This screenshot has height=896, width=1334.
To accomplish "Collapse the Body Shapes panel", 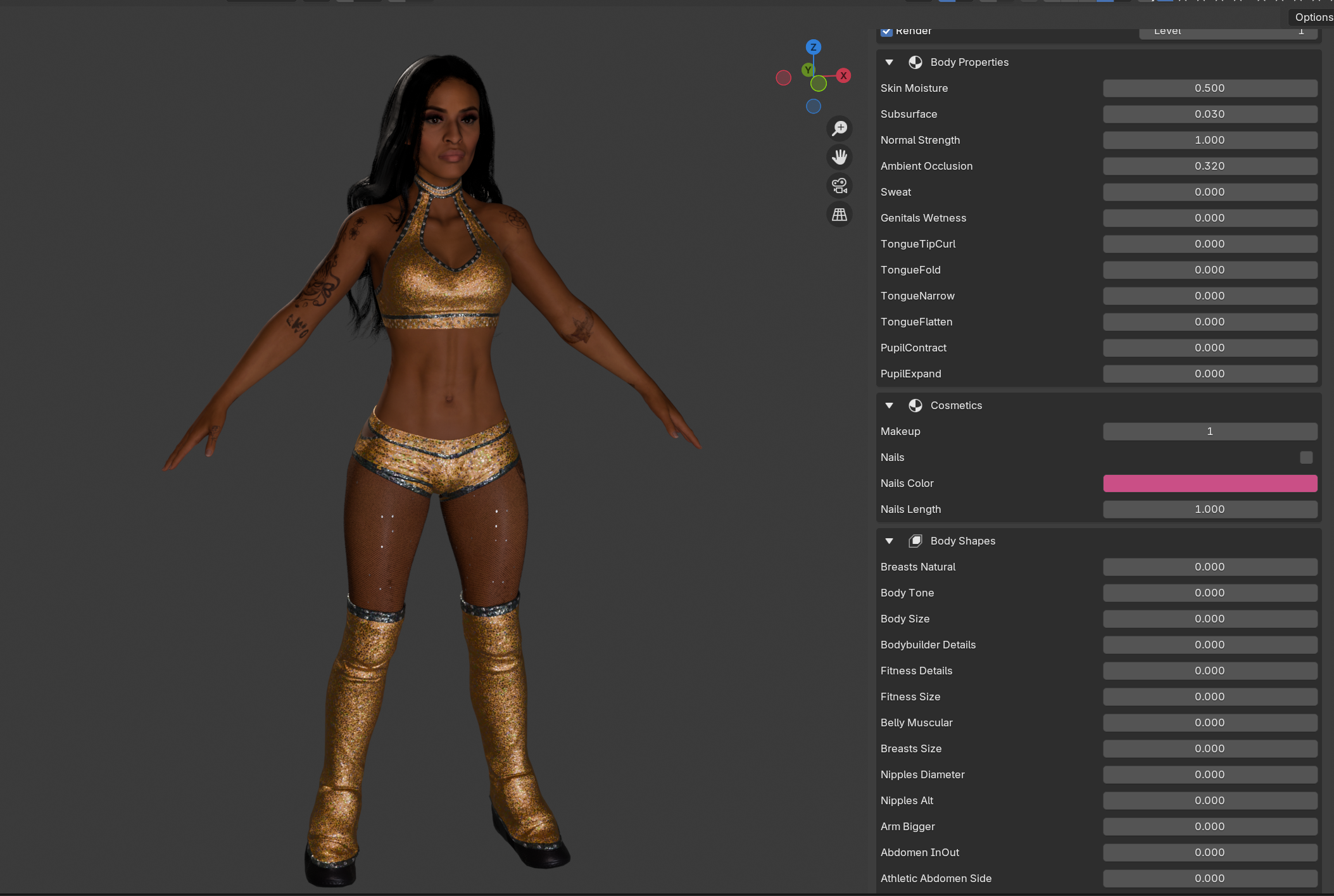I will tap(890, 541).
